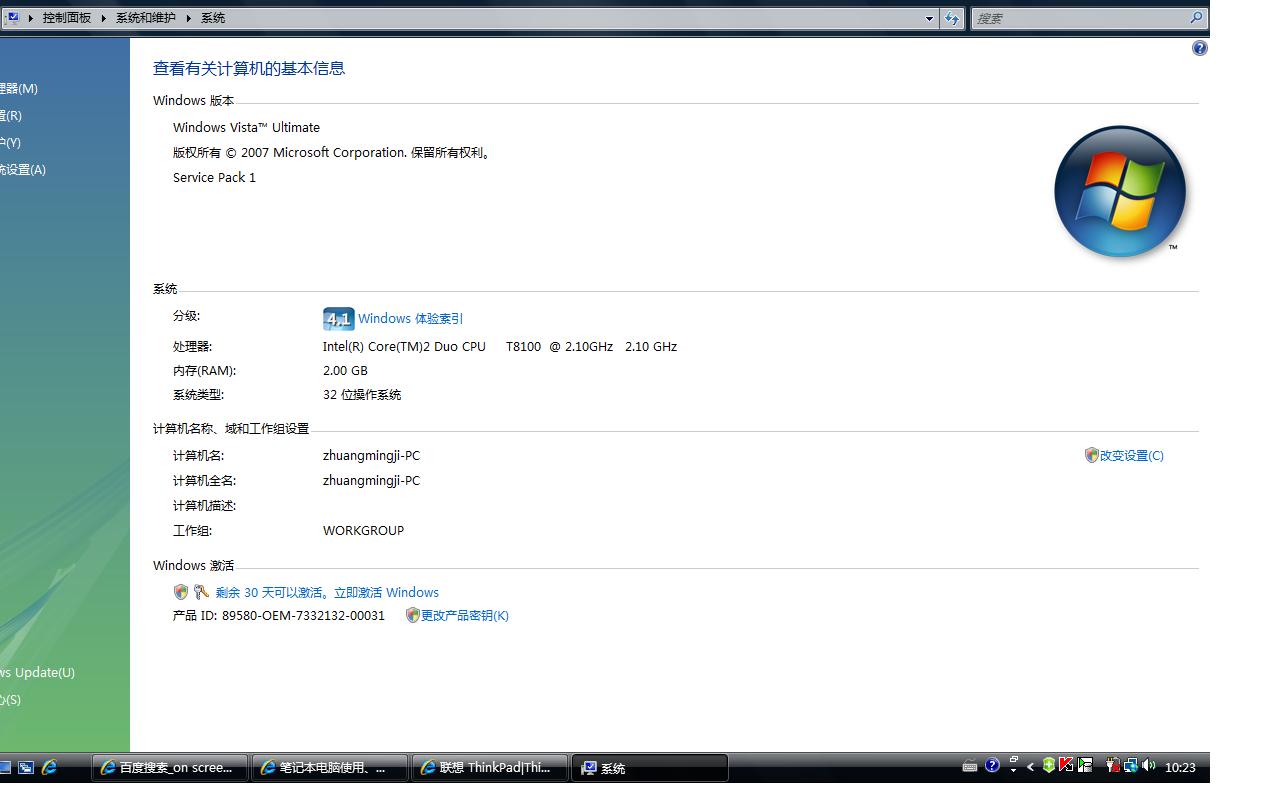1280x800 pixels.
Task: Switch to 百度搜索_on scree... taskbar window
Action: click(170, 767)
